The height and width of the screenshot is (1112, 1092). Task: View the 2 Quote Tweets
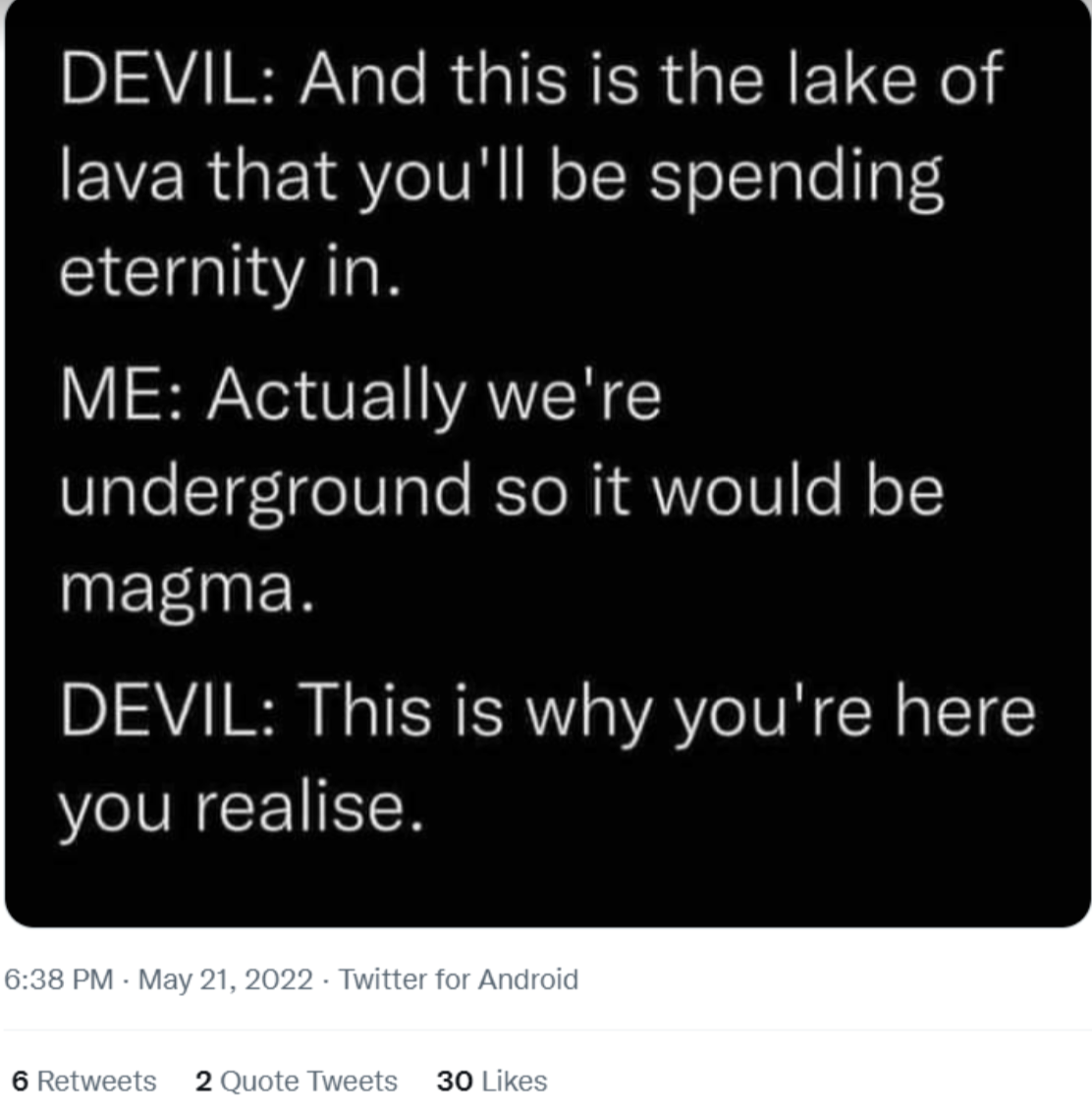tap(297, 1081)
